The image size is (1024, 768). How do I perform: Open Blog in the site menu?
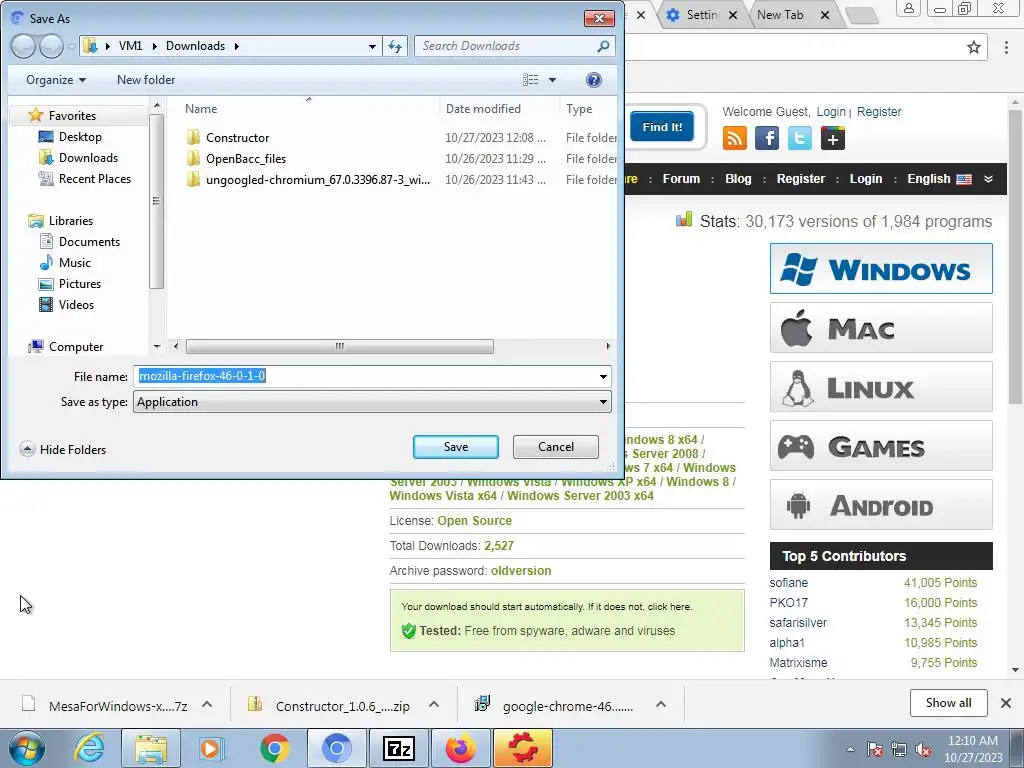pos(738,179)
